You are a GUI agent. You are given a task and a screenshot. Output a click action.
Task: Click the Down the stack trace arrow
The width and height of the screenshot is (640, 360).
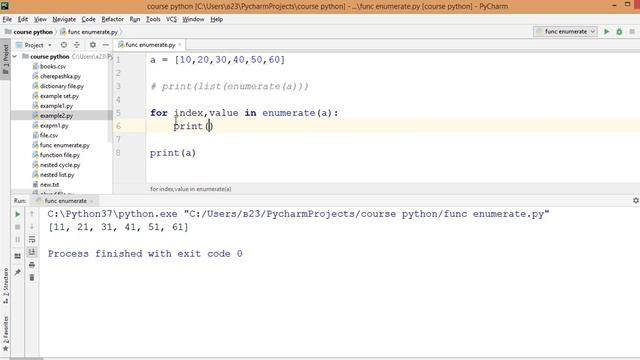pyautogui.click(x=32, y=227)
